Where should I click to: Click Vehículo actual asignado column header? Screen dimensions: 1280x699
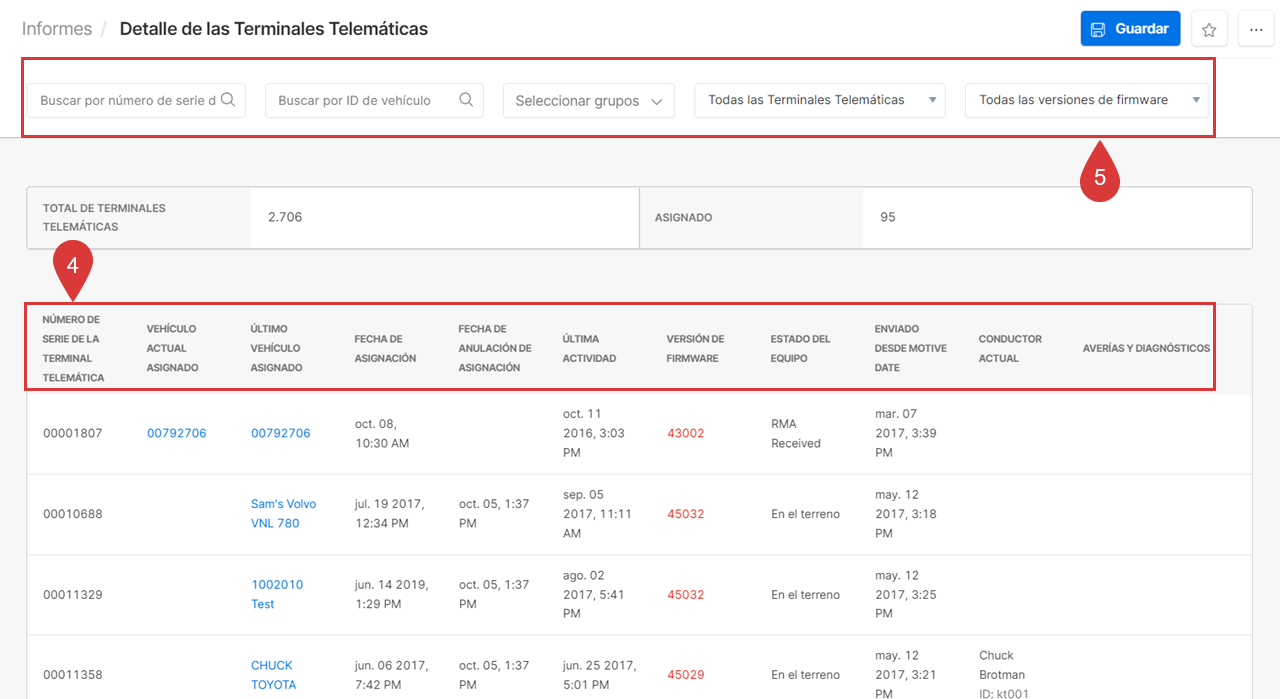(173, 348)
